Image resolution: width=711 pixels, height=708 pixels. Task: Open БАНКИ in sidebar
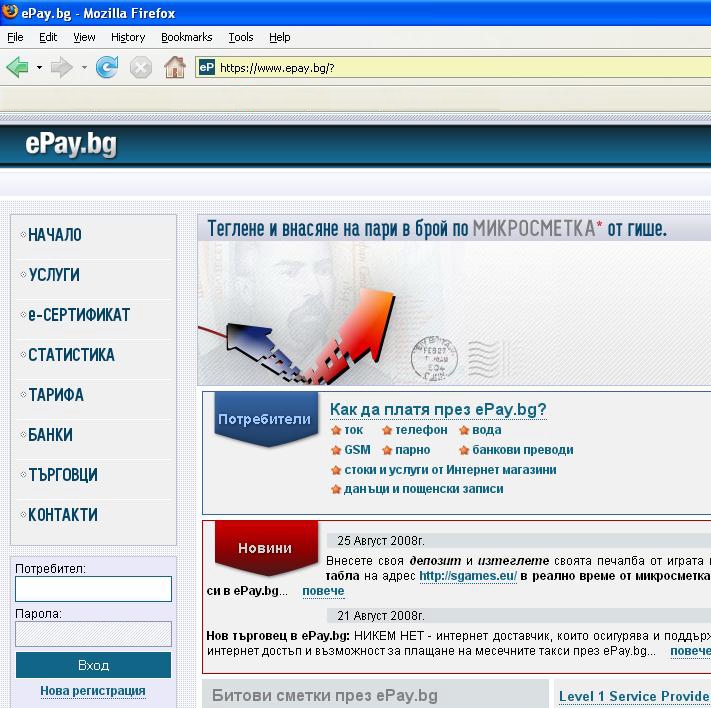[50, 435]
